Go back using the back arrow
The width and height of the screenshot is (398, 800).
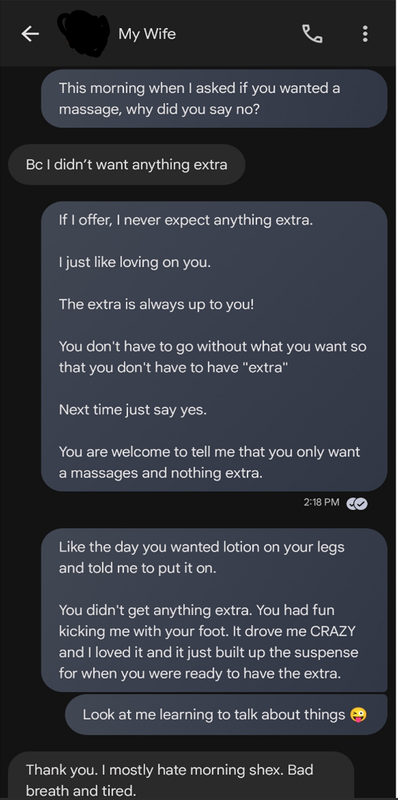(30, 34)
